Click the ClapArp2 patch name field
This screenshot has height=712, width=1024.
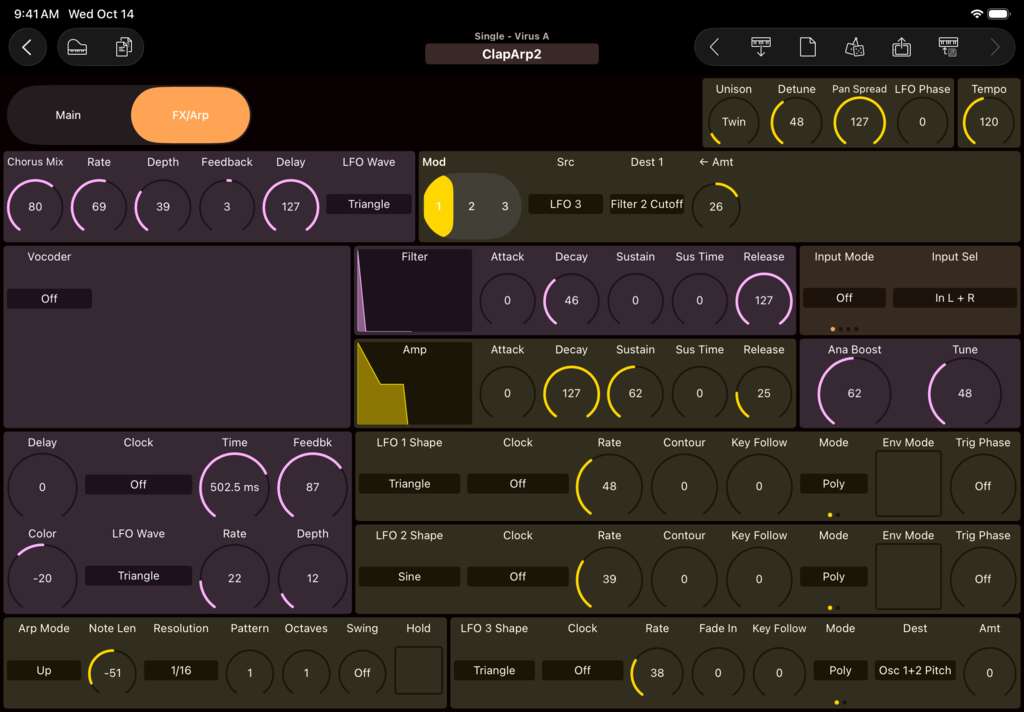(x=511, y=54)
